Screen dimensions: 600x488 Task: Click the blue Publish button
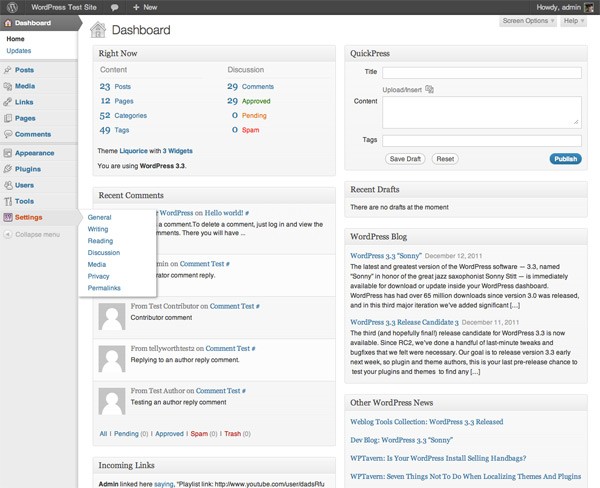pyautogui.click(x=566, y=159)
